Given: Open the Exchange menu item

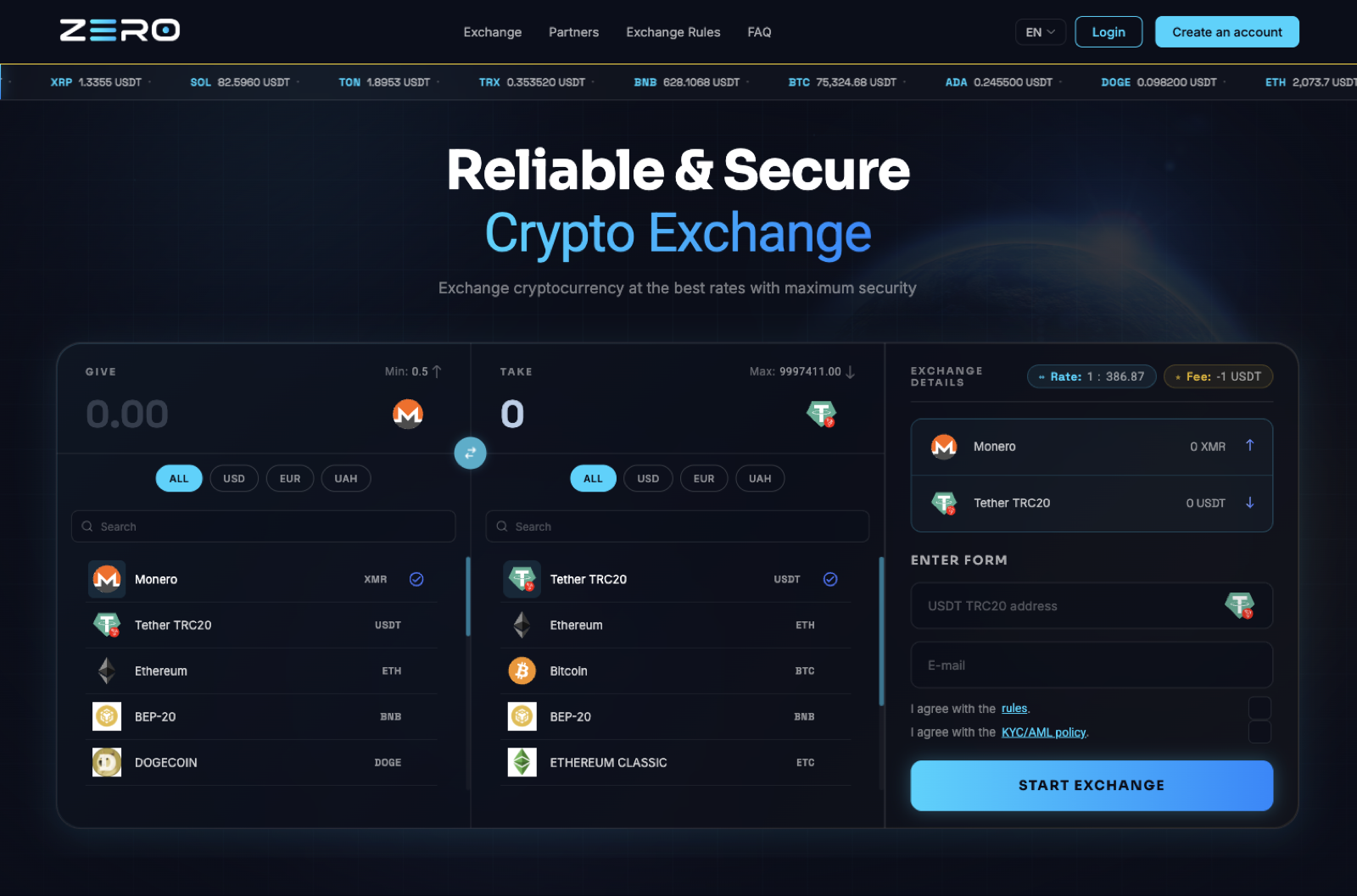Looking at the screenshot, I should [x=493, y=32].
